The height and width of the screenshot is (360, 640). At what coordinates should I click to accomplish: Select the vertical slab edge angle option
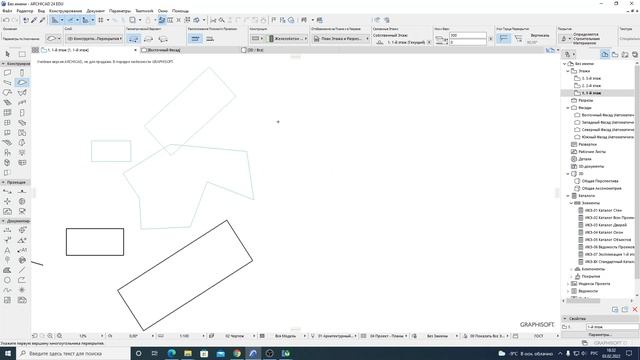point(504,38)
